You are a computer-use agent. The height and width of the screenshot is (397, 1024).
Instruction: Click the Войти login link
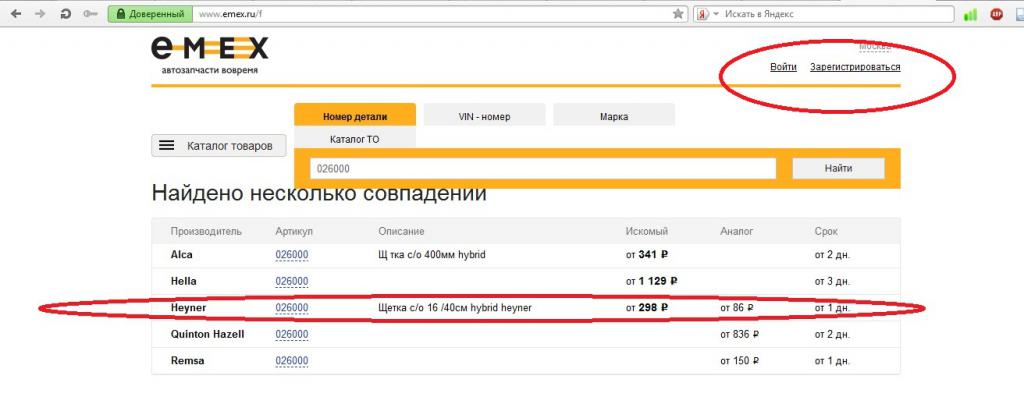(783, 67)
